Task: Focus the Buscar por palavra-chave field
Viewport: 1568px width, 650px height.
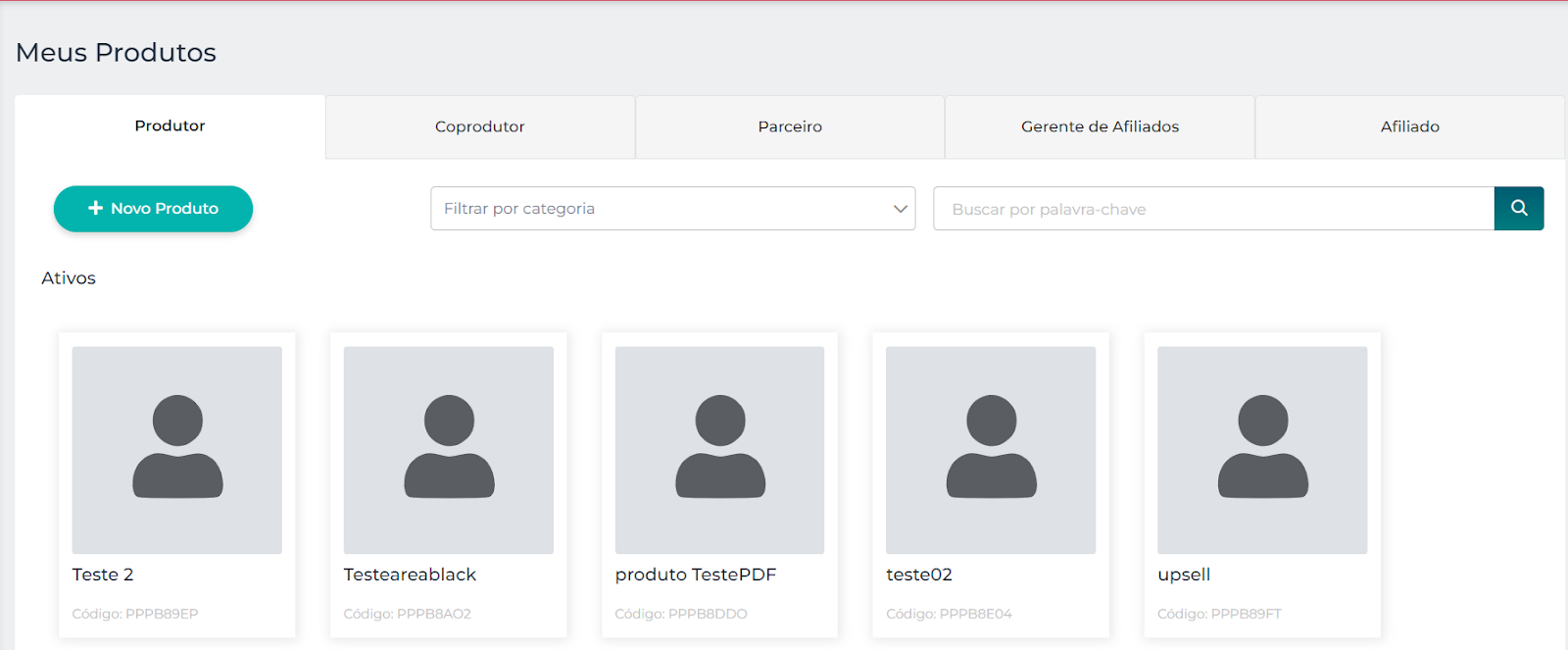Action: [1213, 208]
